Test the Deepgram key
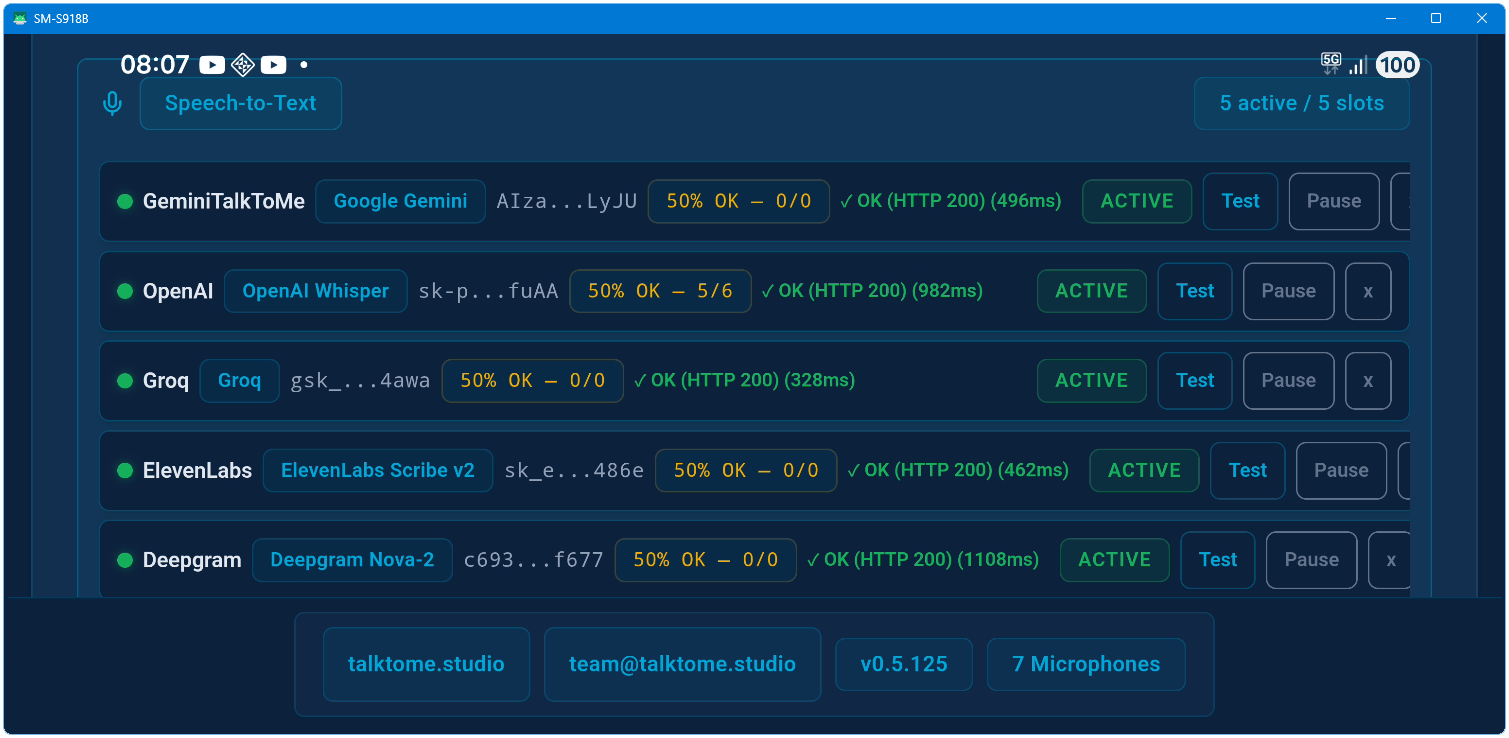 pos(1218,560)
